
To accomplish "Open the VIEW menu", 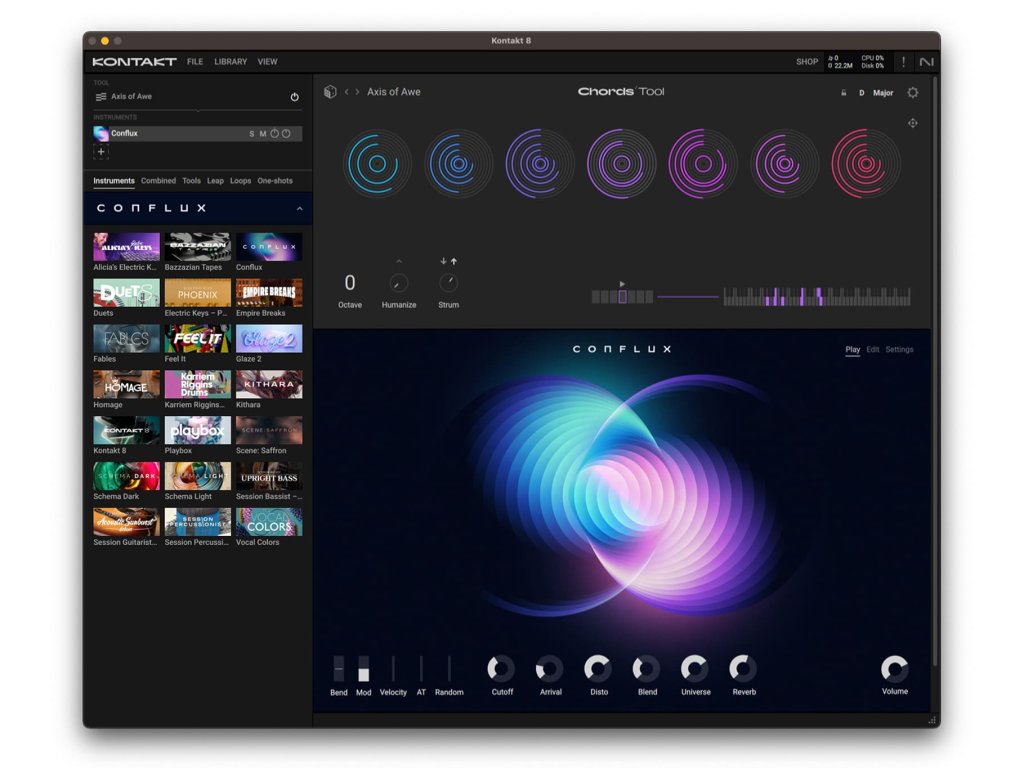I will [267, 61].
